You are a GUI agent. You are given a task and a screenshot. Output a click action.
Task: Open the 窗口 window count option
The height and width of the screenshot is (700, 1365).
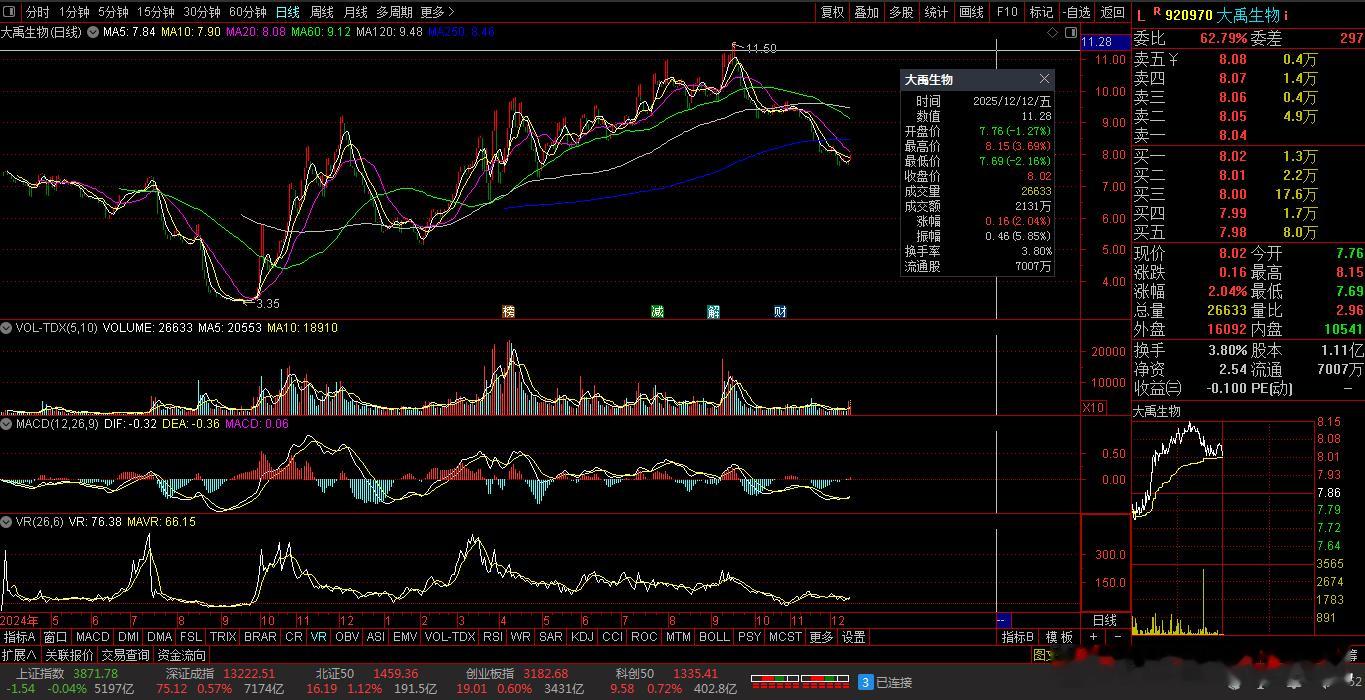pyautogui.click(x=55, y=637)
